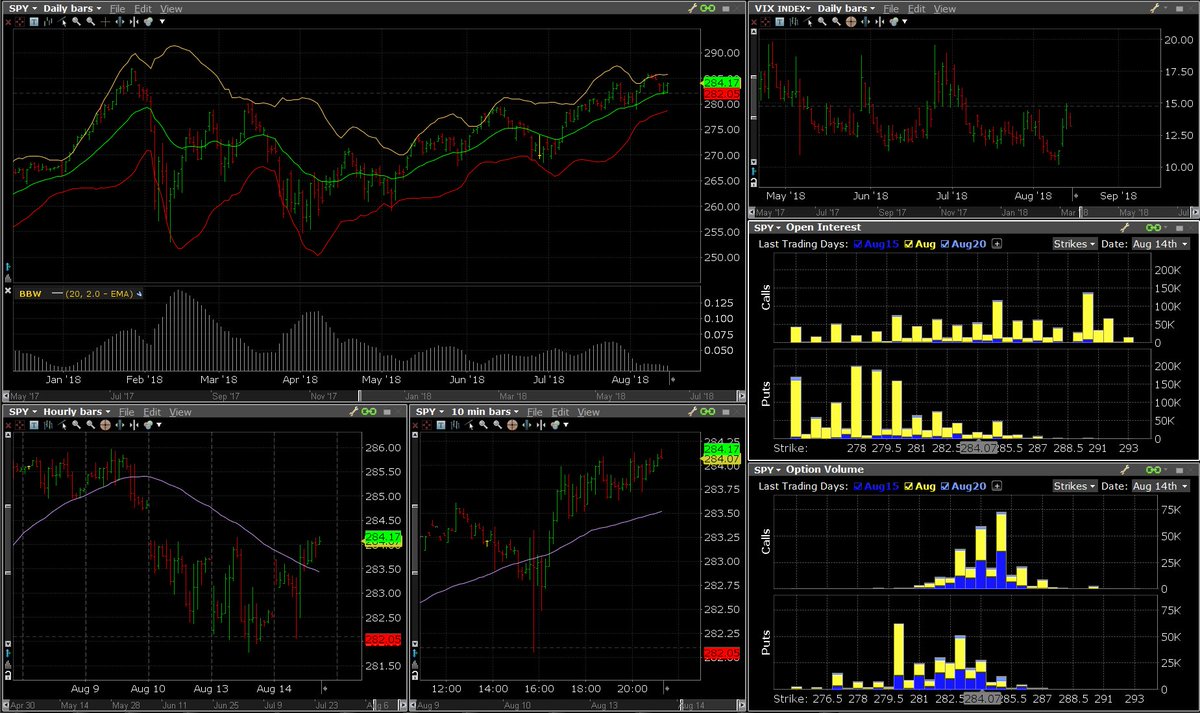Click the red target icon in SPY Daily toolbar

coord(20,22)
